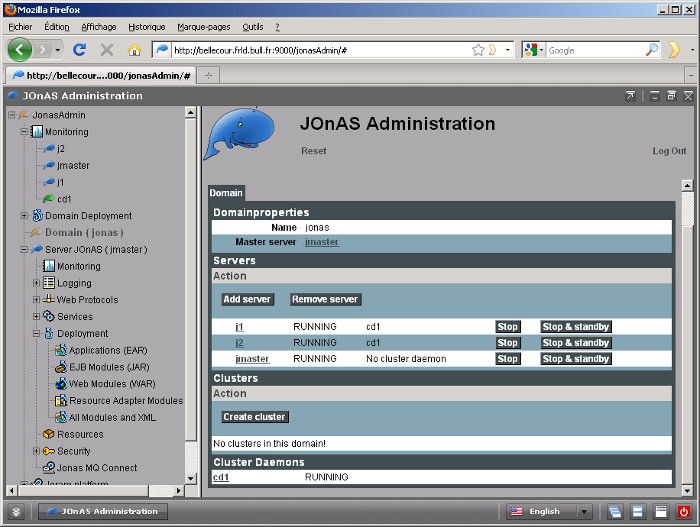Viewport: 700px width, 527px height.
Task: Go to the Firefox home page
Action: (x=134, y=49)
